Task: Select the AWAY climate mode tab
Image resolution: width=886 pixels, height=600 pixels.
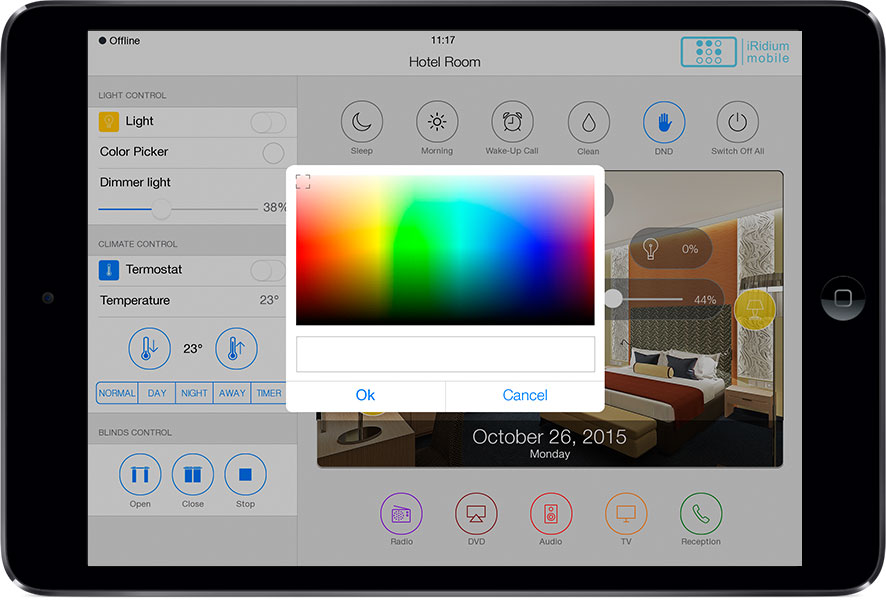Action: [x=232, y=393]
